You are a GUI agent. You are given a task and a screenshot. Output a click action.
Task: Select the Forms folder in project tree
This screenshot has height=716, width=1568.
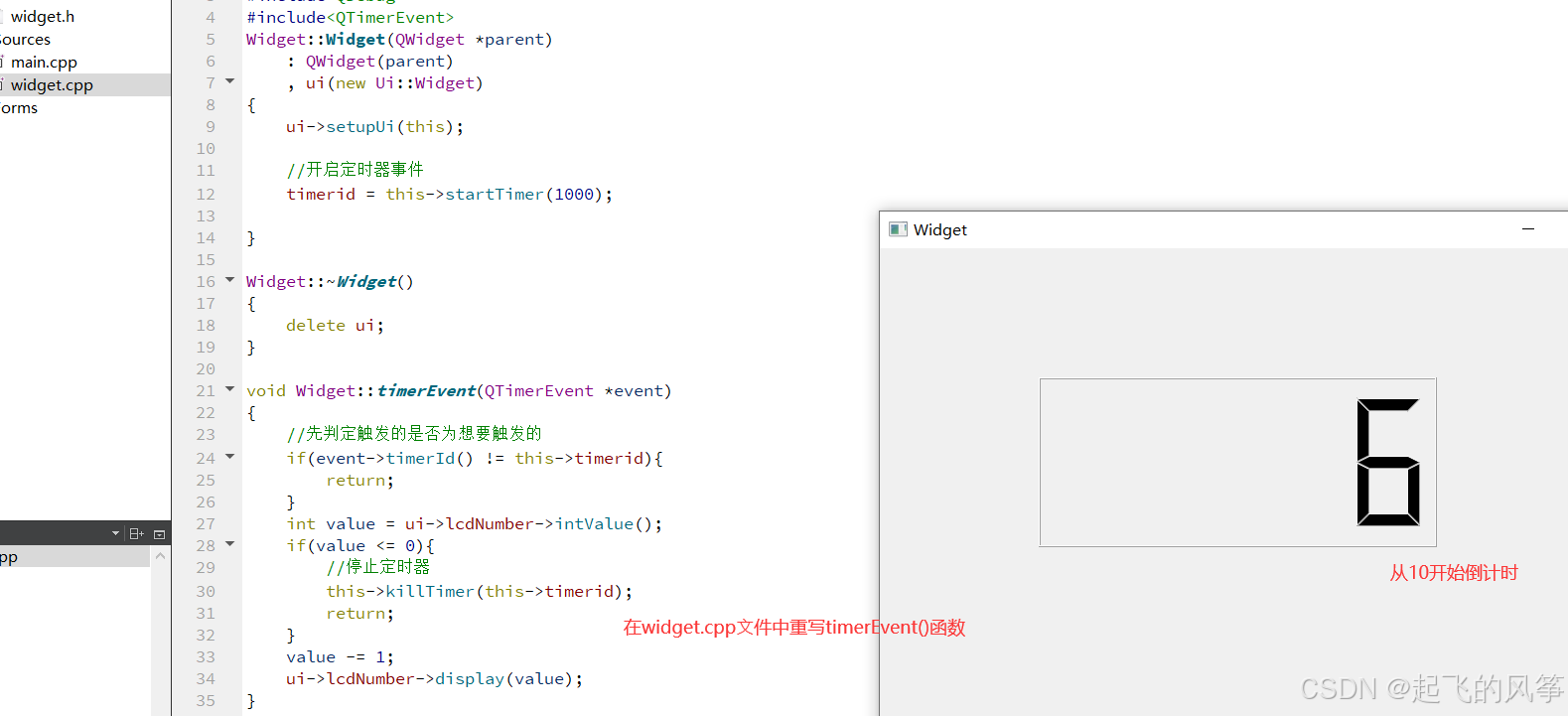tap(19, 108)
